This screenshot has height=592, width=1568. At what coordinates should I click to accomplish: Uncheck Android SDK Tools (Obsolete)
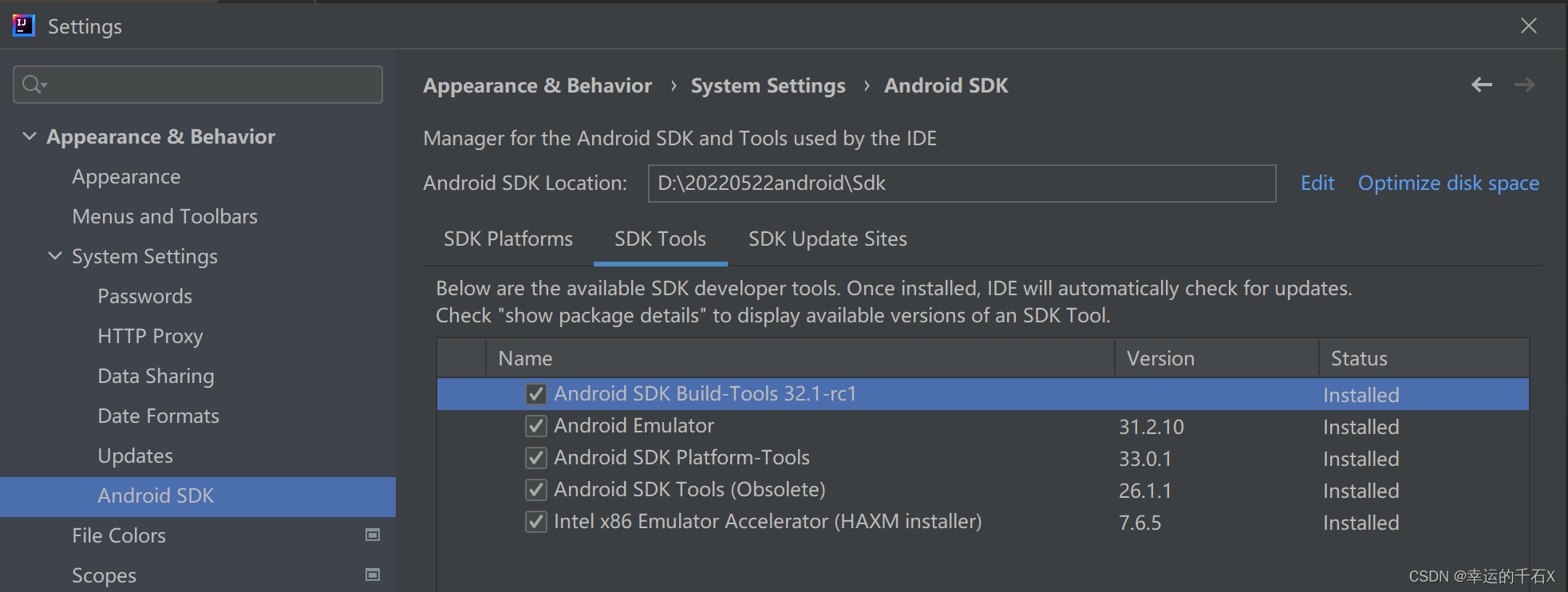536,490
